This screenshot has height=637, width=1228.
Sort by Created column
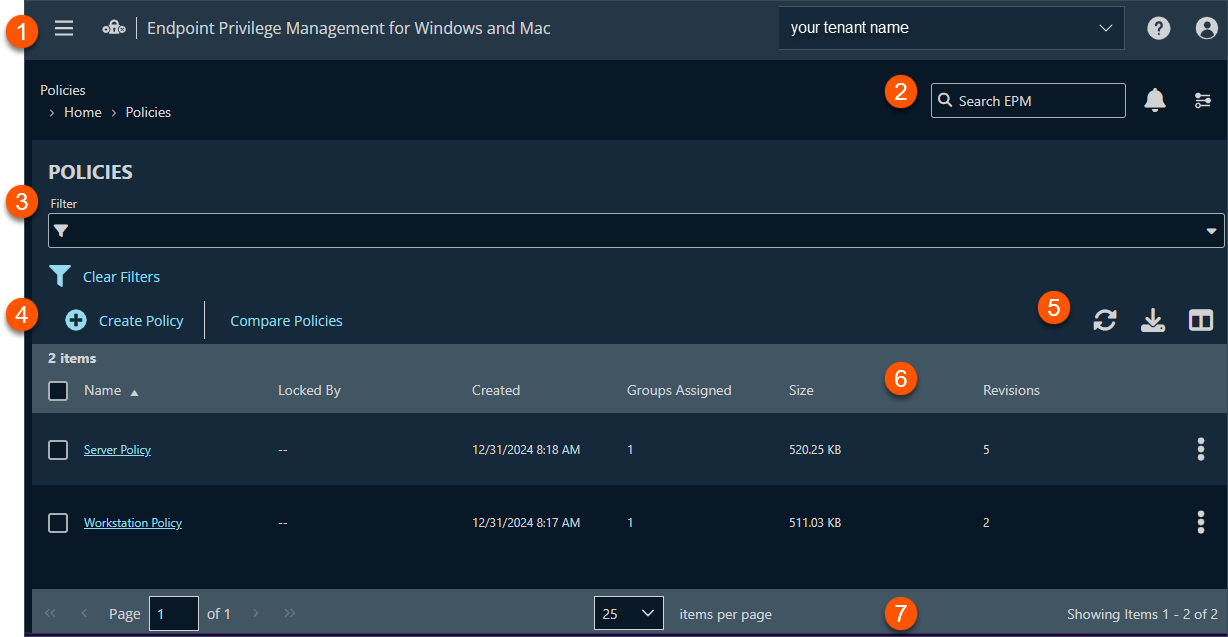[x=496, y=390]
